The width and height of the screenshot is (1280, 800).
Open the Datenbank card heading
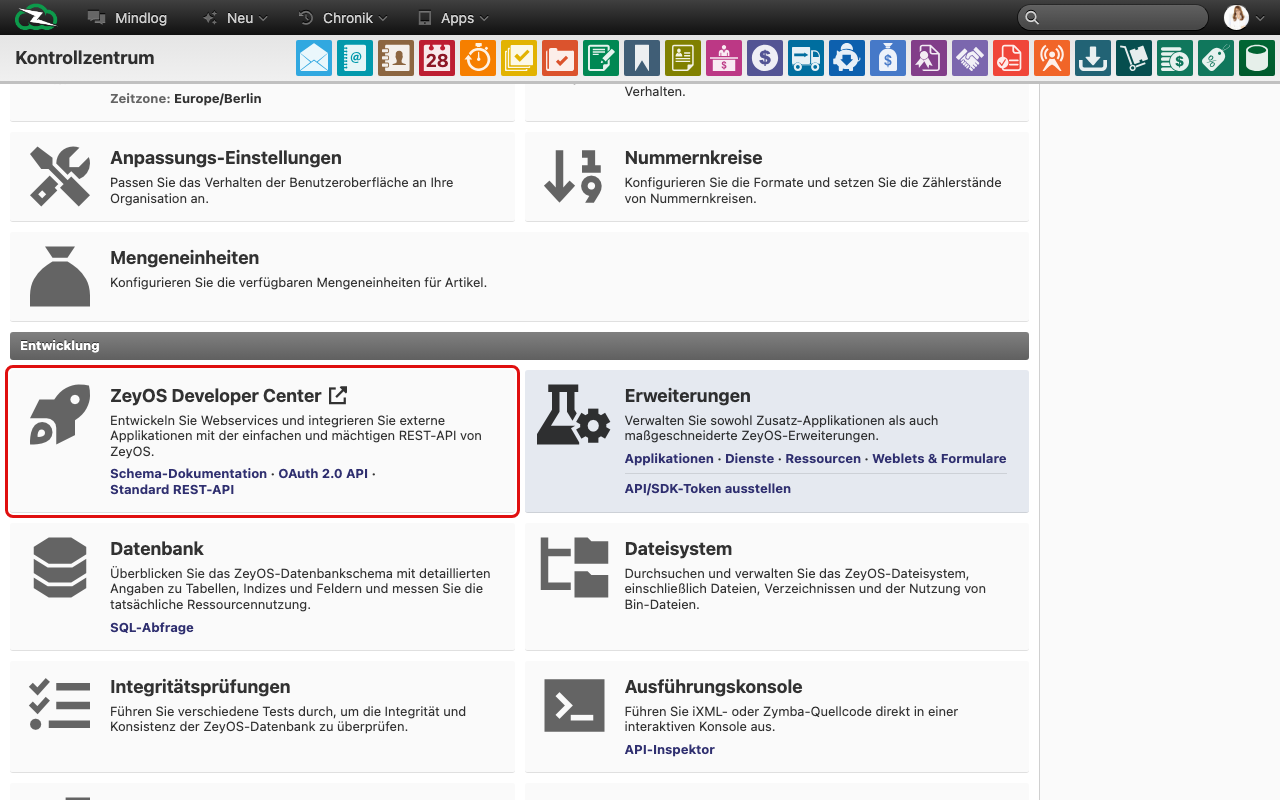click(x=157, y=549)
